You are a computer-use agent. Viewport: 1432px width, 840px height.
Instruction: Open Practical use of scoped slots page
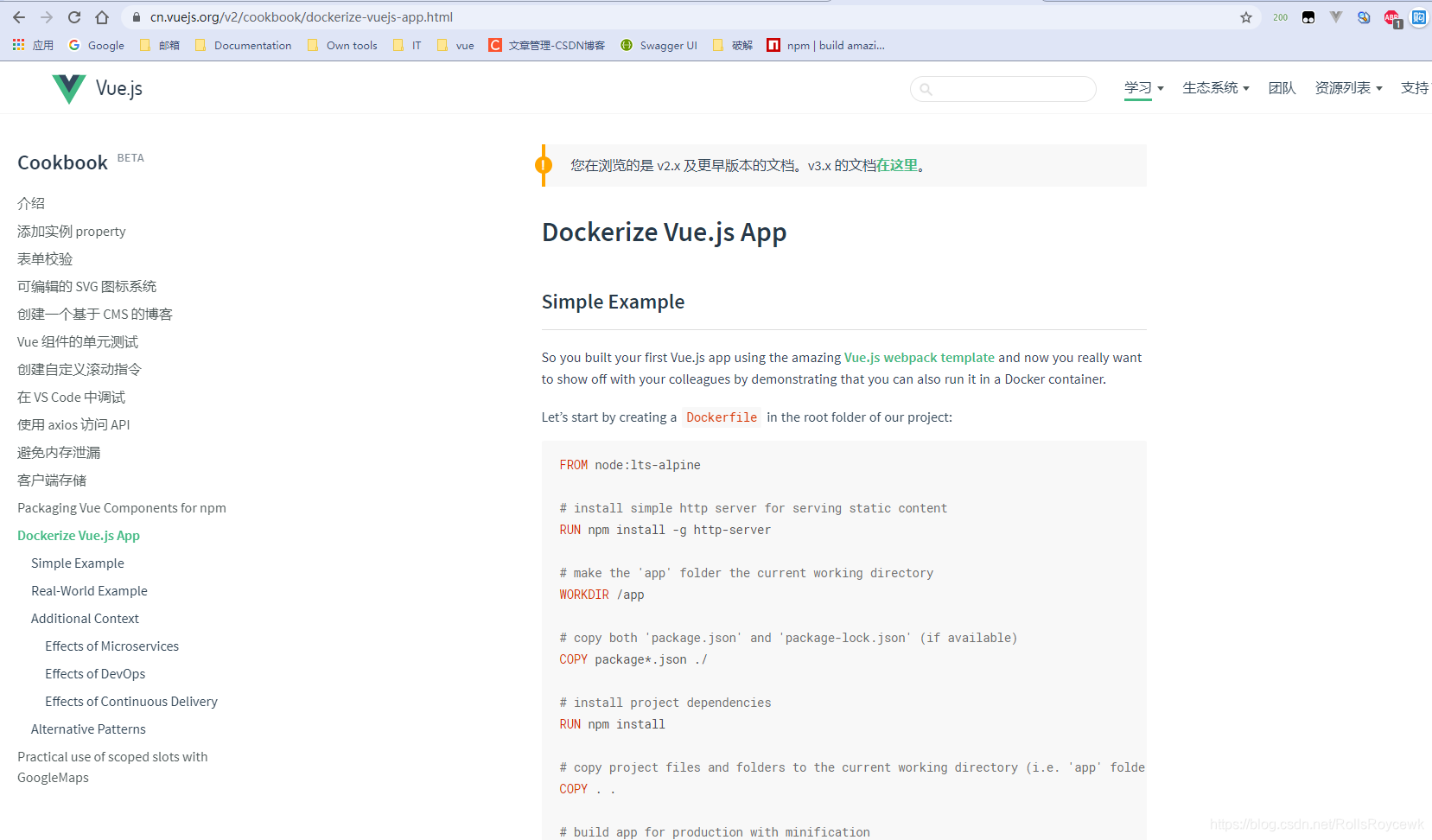(112, 767)
